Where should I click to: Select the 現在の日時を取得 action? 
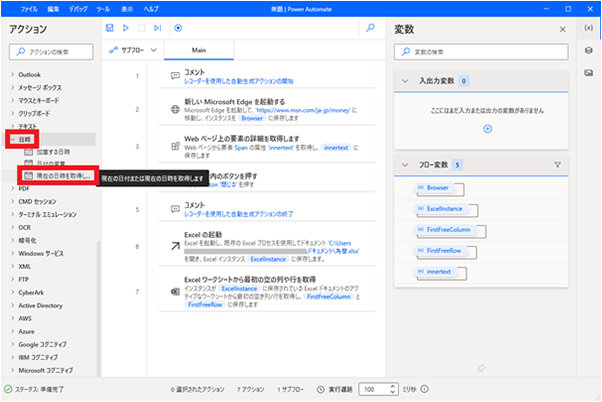tap(58, 176)
